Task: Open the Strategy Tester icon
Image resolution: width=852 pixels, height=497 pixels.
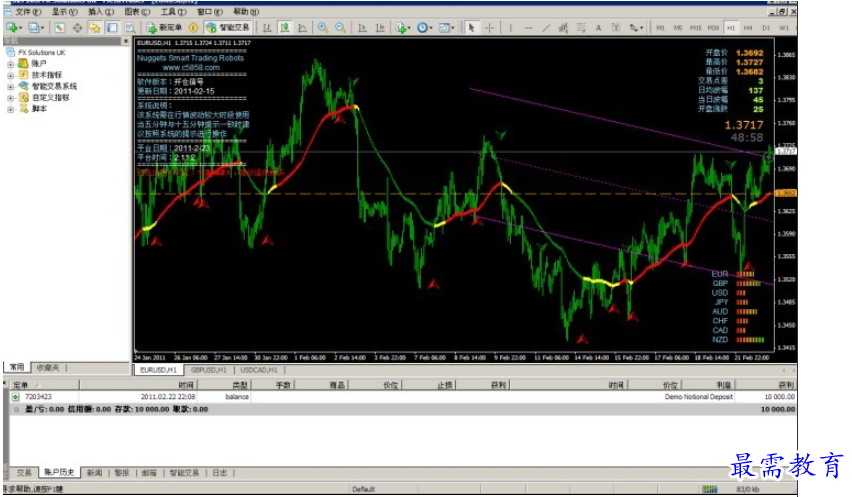Action: (x=130, y=27)
